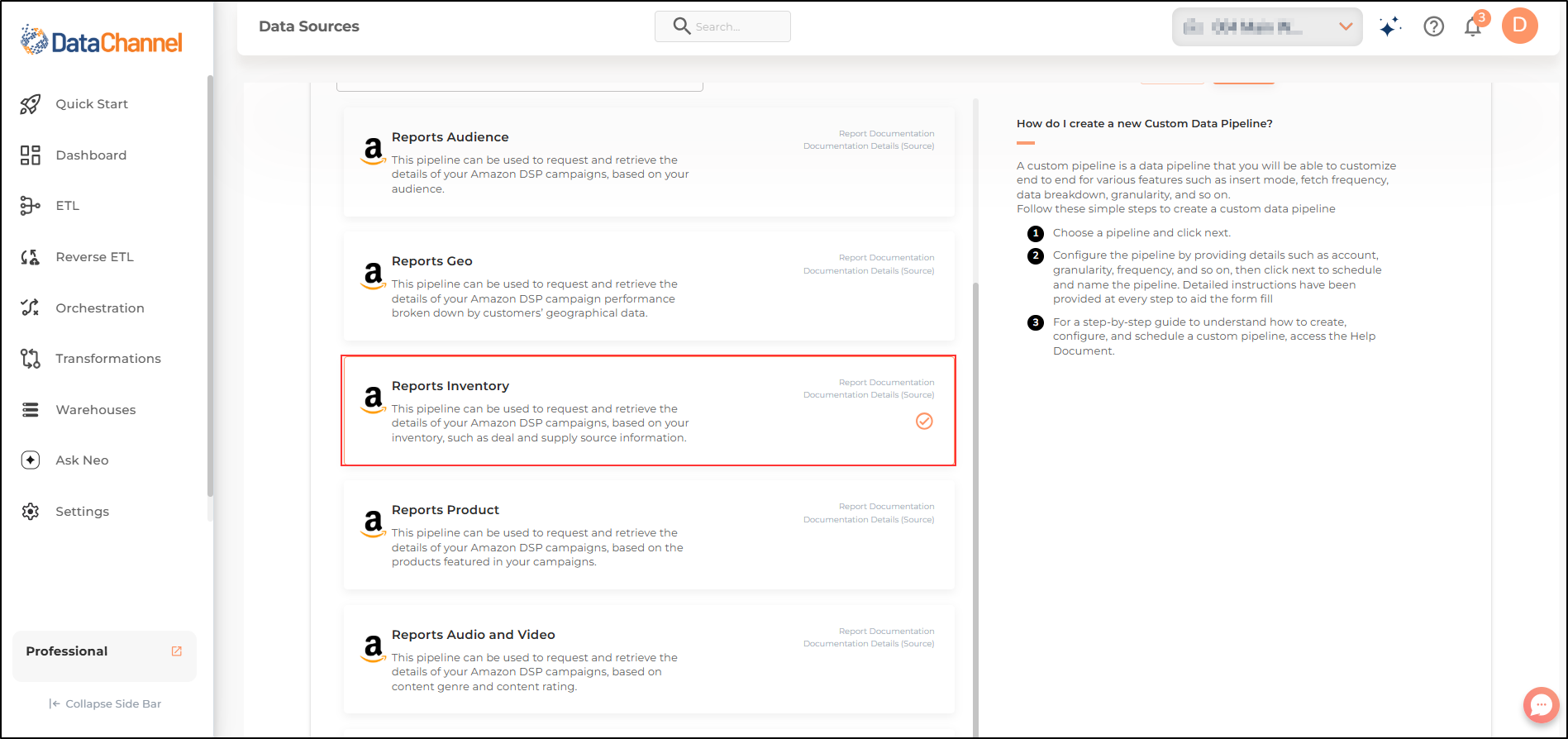Click the Professional plan external link icon
The width and height of the screenshot is (1568, 739).
(176, 651)
